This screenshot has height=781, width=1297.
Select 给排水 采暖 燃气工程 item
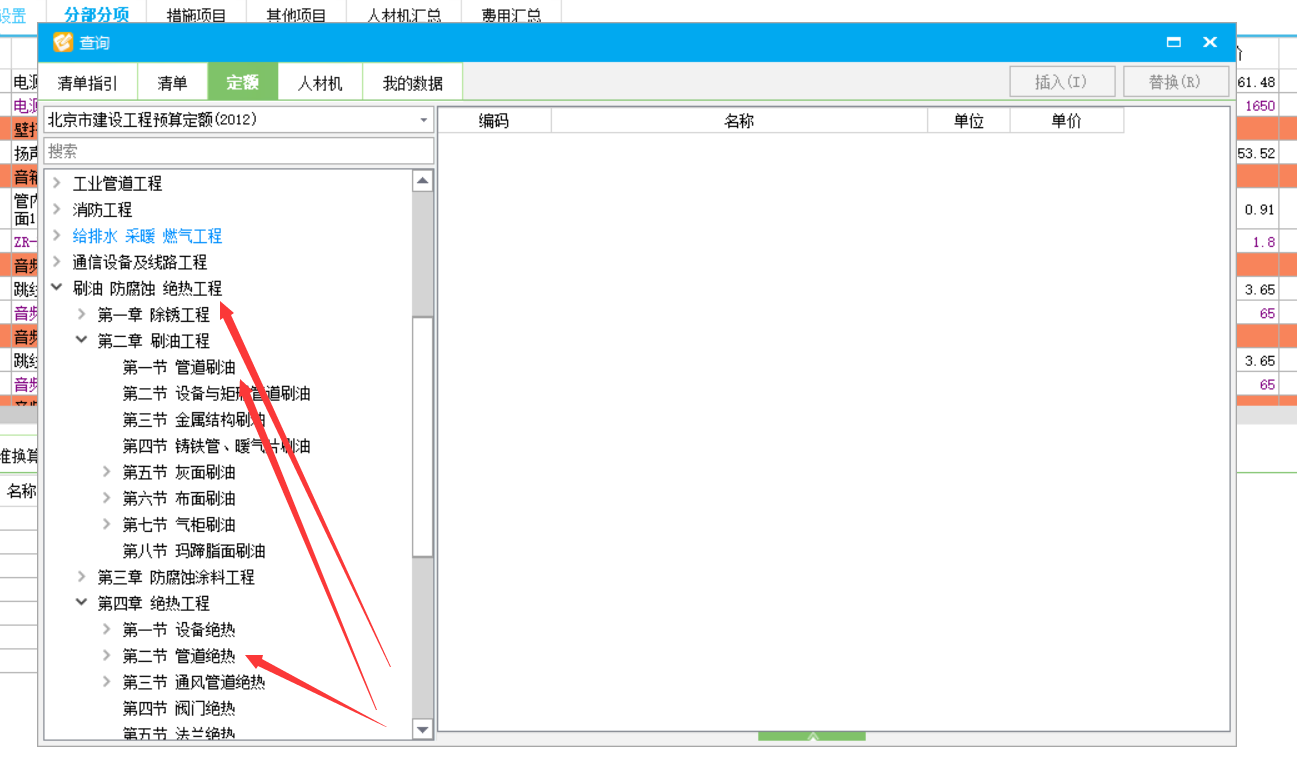coord(147,236)
